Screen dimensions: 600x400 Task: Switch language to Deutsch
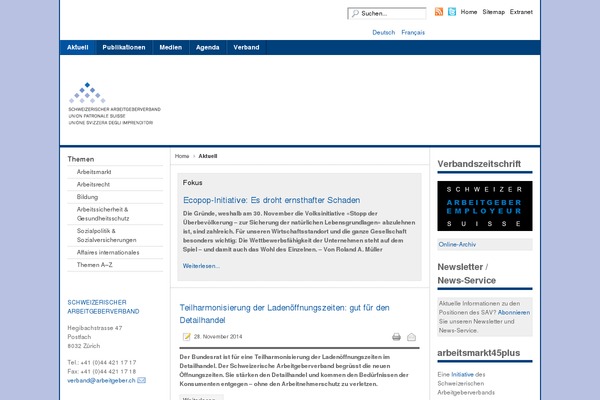coord(383,33)
